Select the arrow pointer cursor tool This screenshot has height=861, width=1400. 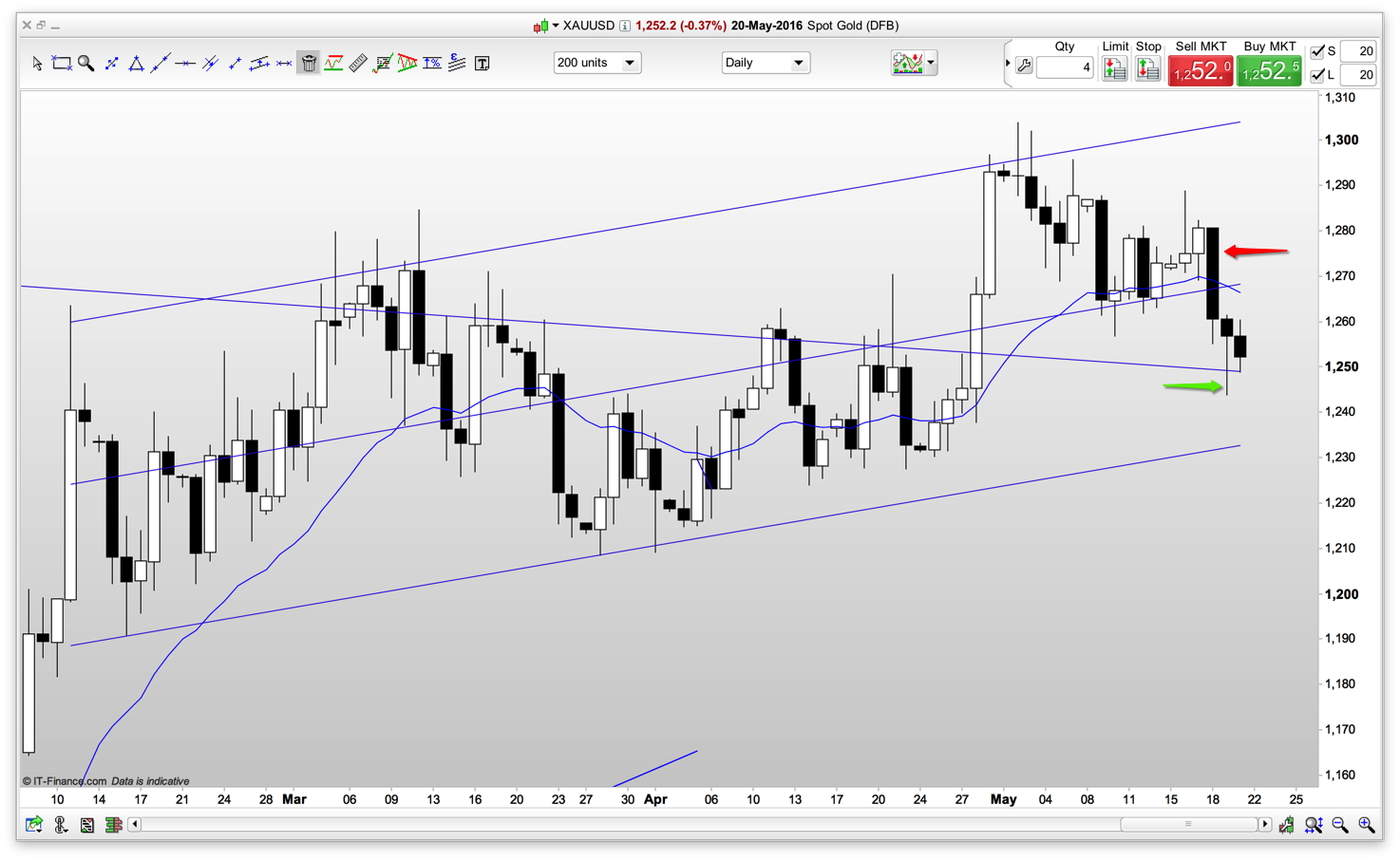click(x=37, y=64)
